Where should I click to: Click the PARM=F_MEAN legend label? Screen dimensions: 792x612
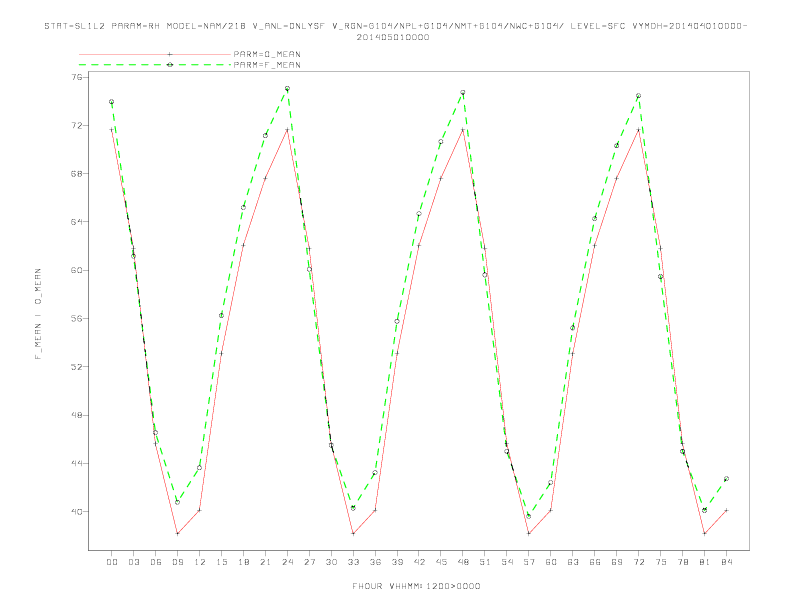tap(267, 65)
